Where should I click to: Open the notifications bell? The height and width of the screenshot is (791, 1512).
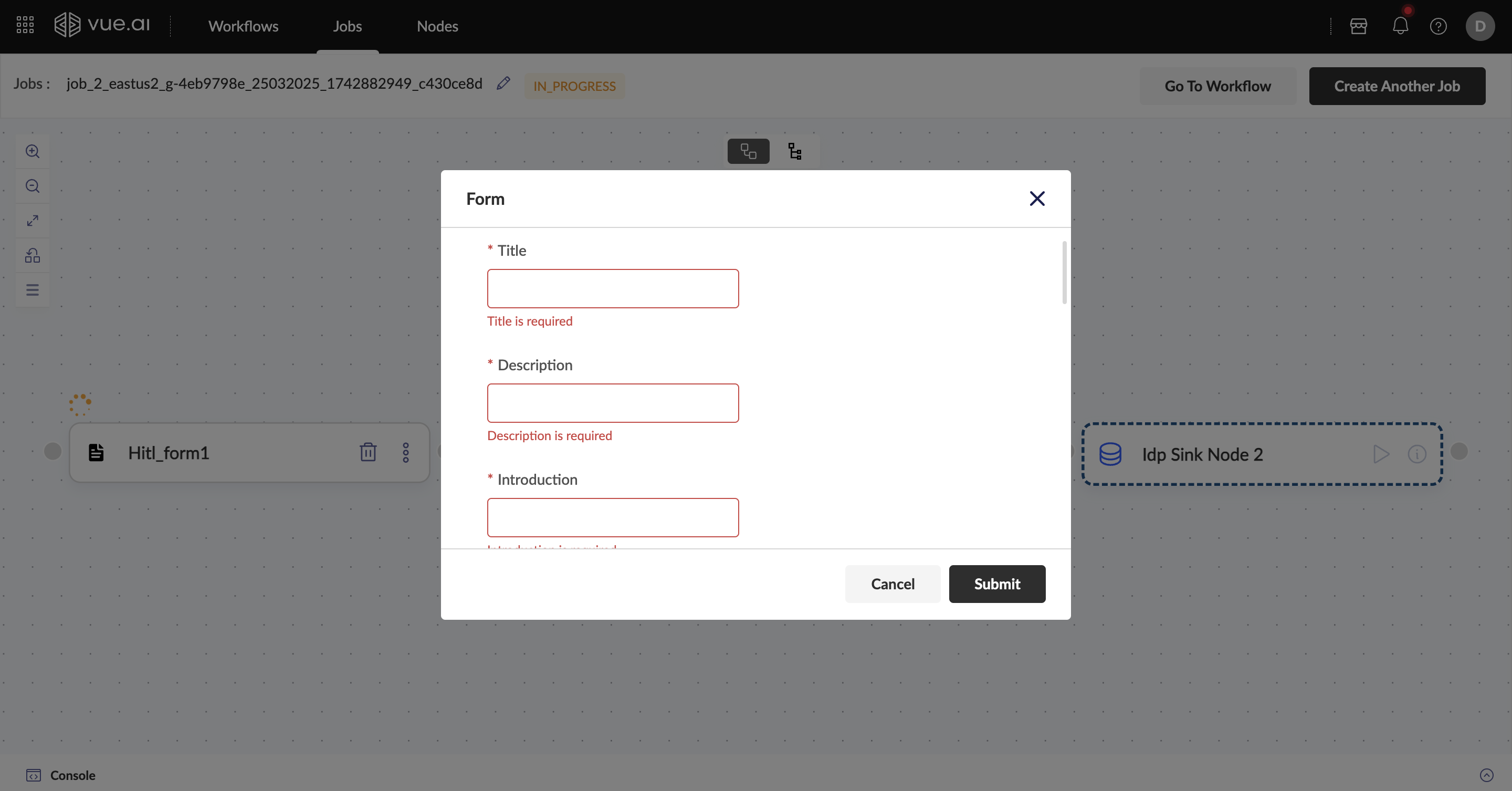pyautogui.click(x=1400, y=26)
